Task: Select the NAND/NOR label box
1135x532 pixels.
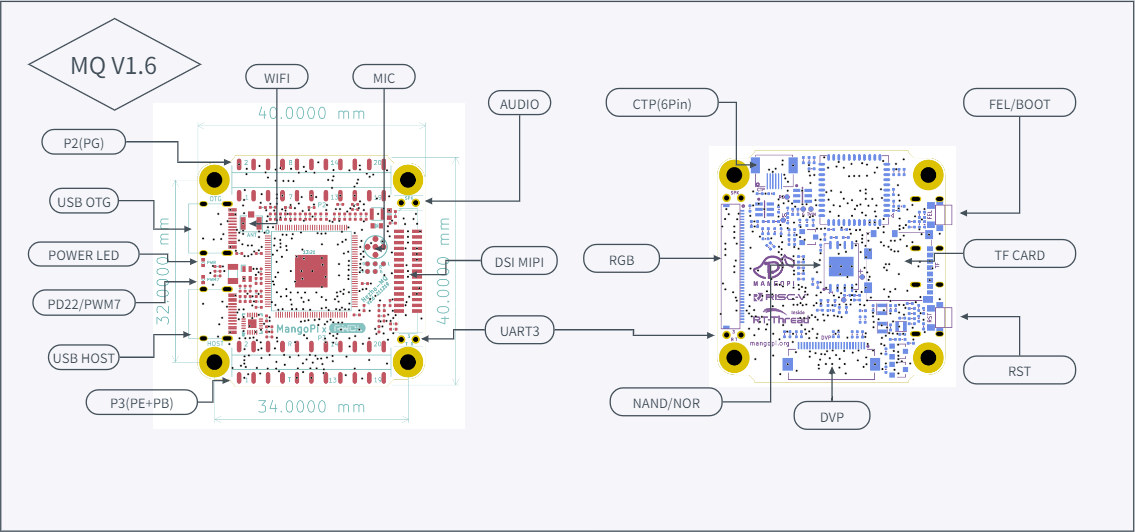Action: pyautogui.click(x=666, y=402)
